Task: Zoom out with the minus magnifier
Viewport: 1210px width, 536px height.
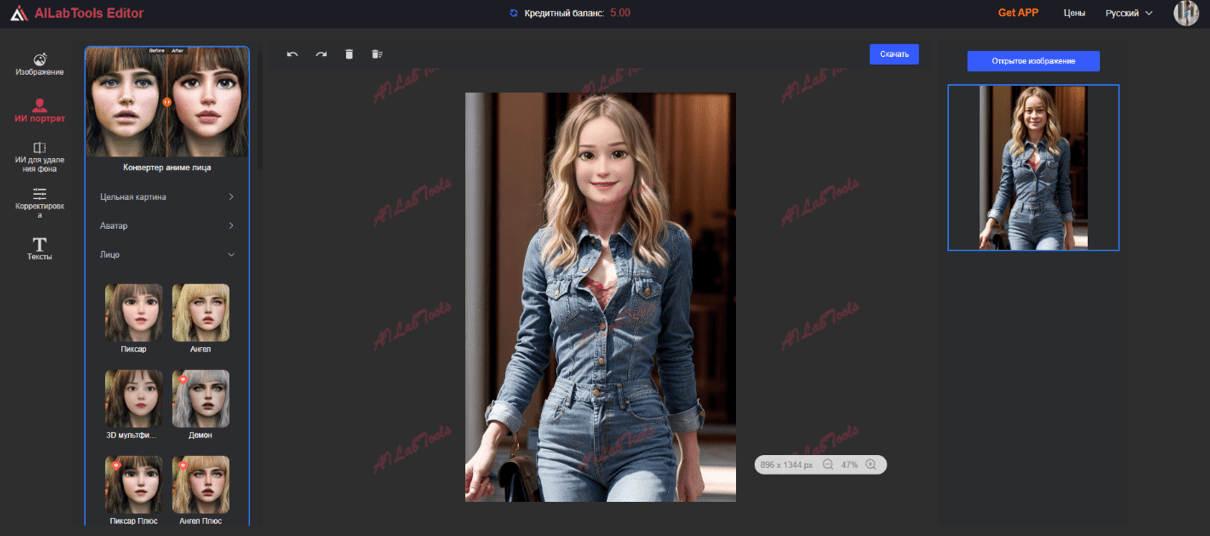Action: [x=828, y=465]
